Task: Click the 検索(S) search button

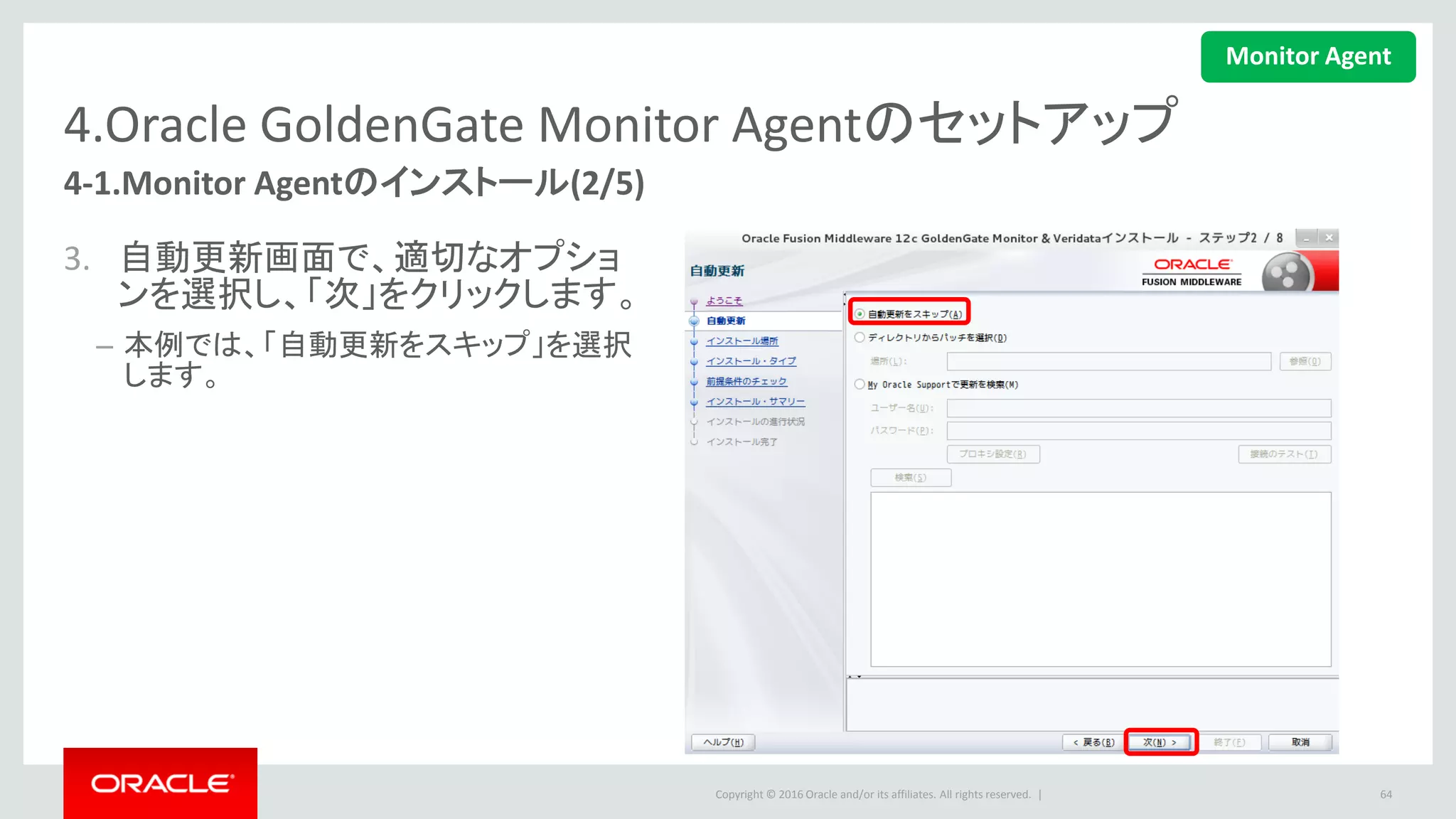Action: click(911, 478)
